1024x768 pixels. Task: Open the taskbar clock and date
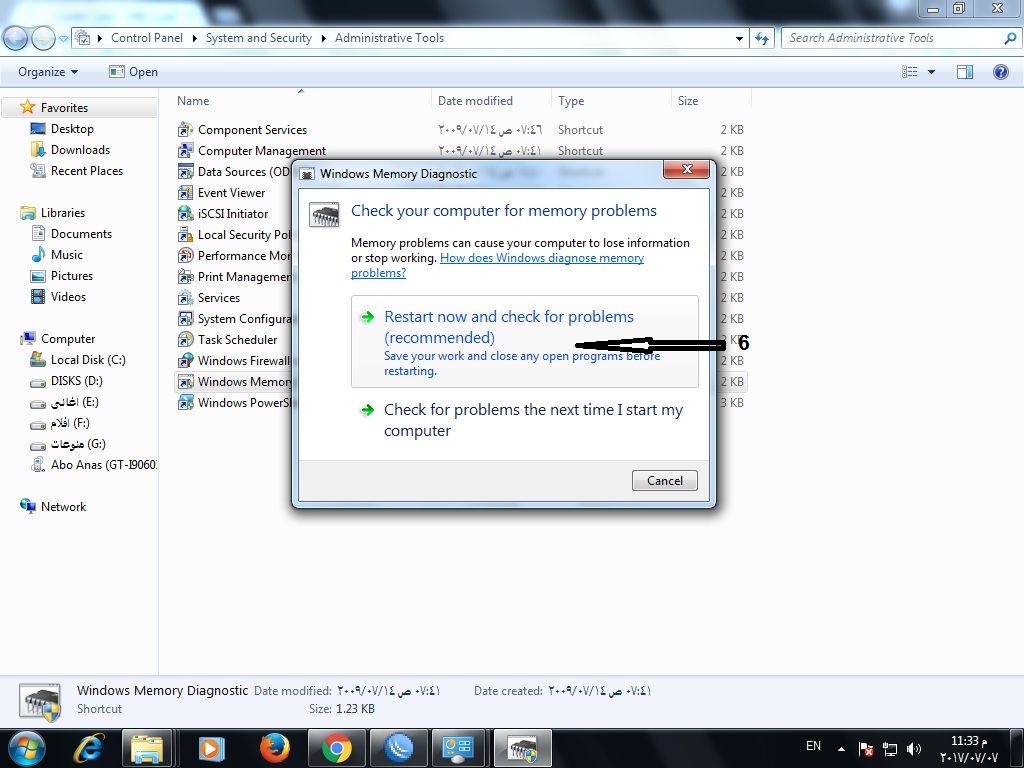pos(969,749)
